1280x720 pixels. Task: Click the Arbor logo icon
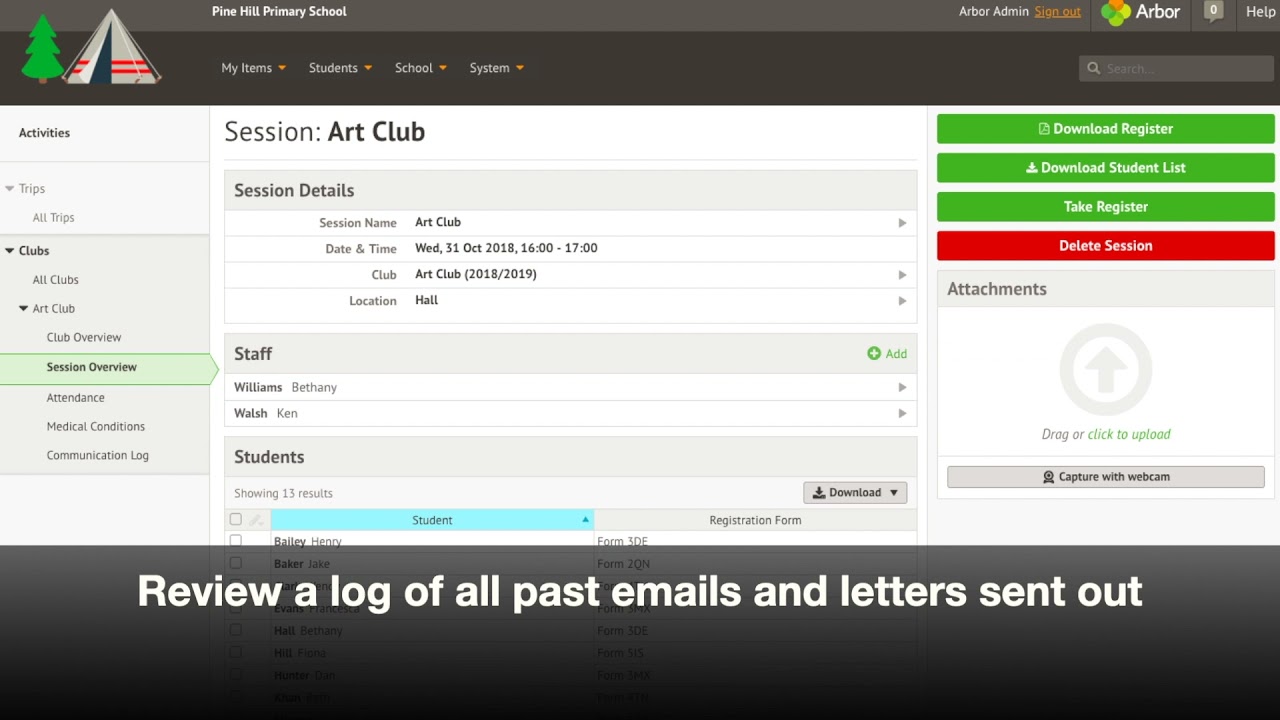click(1115, 12)
